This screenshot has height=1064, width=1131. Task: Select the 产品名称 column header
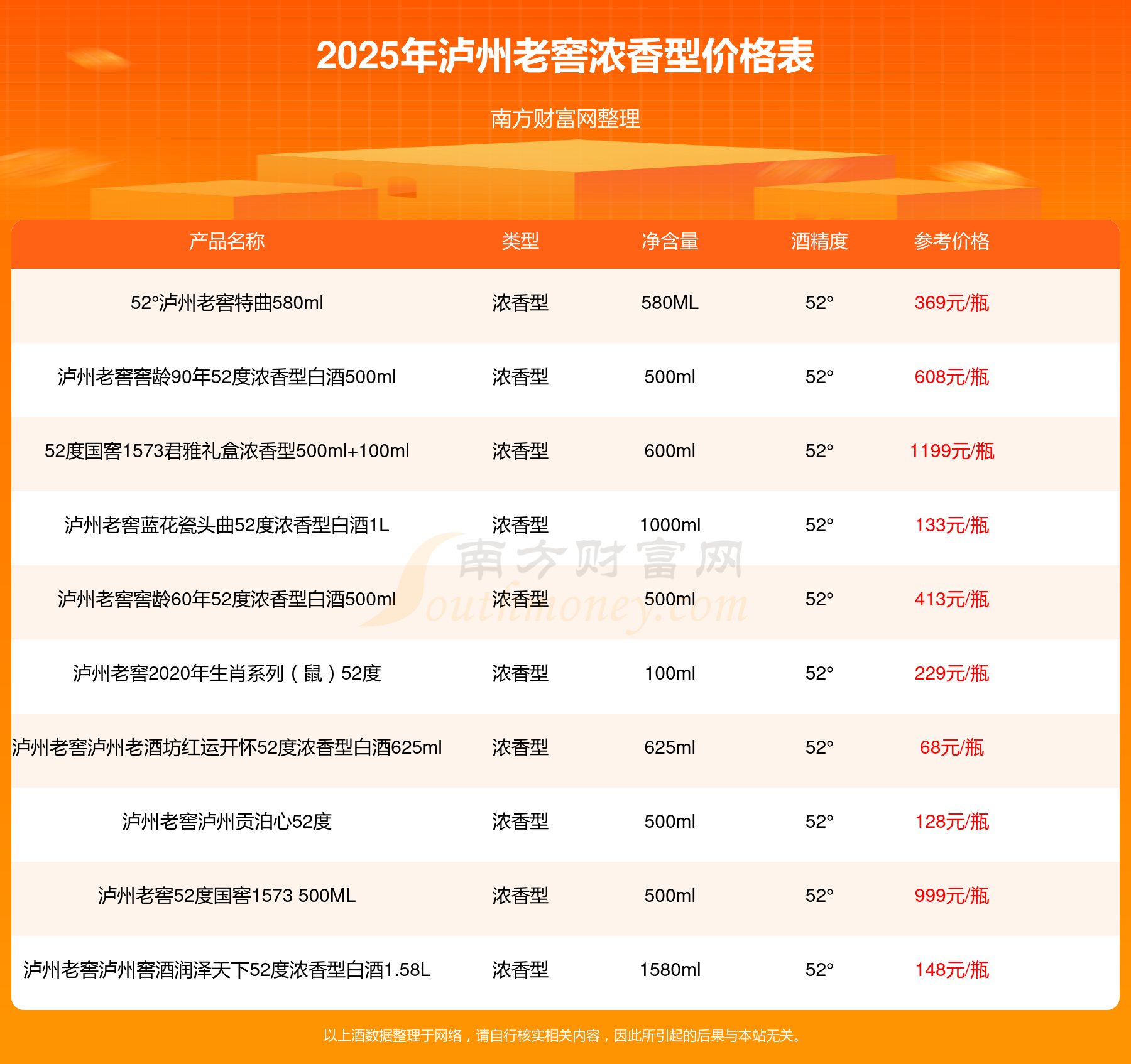tap(227, 241)
